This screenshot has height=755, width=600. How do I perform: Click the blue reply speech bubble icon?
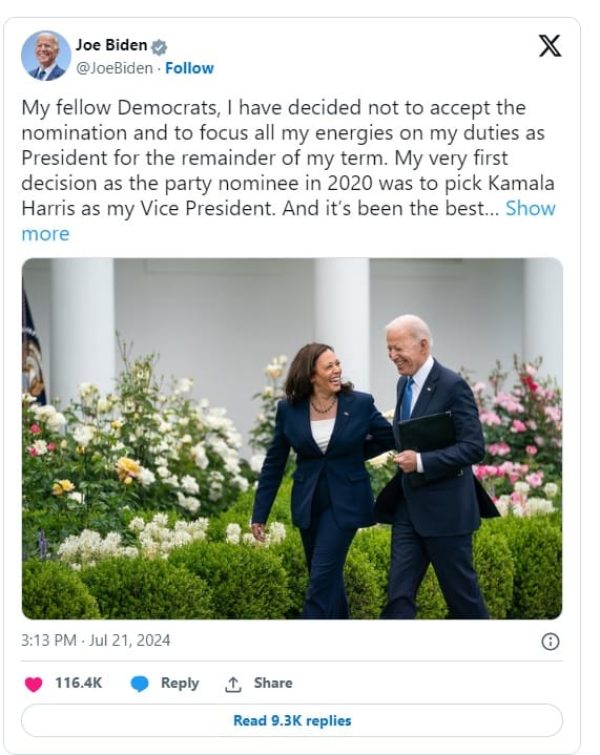pos(140,683)
